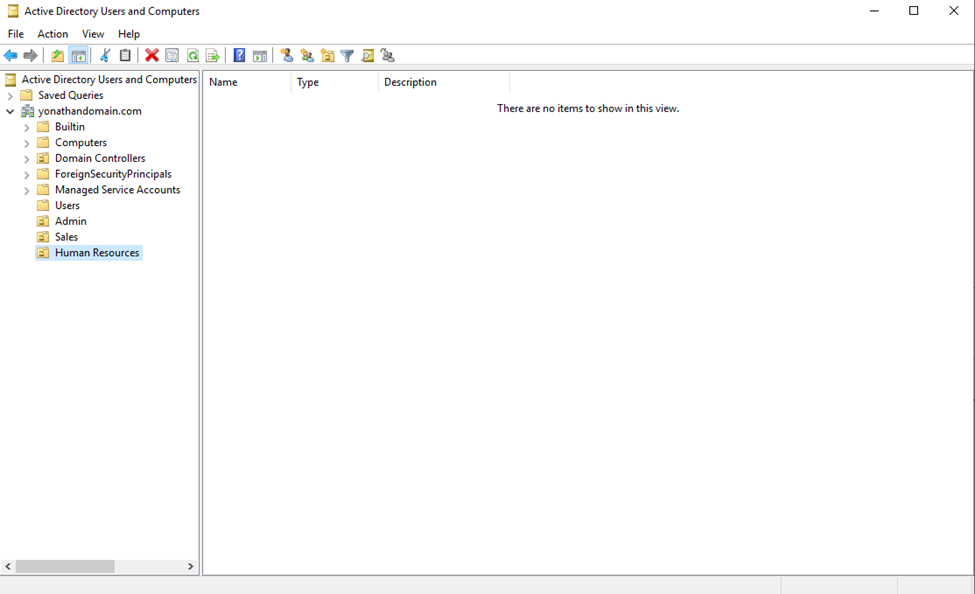The width and height of the screenshot is (975, 594).
Task: Expand the ForeignSecurityPrincipals node
Action: pos(27,175)
